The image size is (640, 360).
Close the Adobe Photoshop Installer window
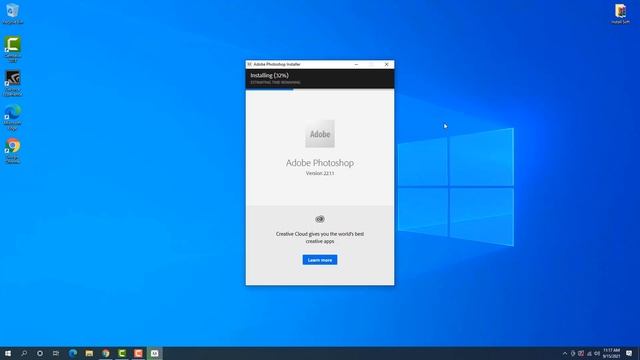tap(387, 64)
